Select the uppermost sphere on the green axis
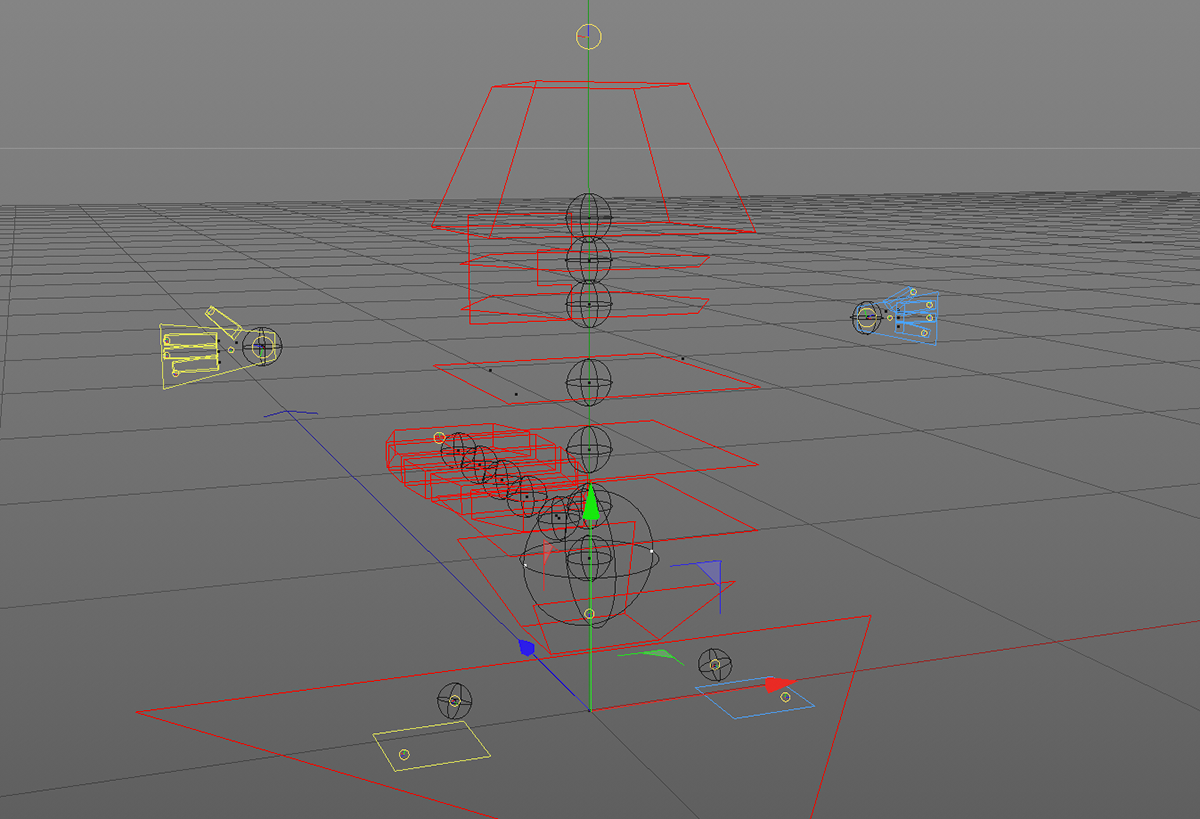Image resolution: width=1200 pixels, height=819 pixels. coord(589,216)
